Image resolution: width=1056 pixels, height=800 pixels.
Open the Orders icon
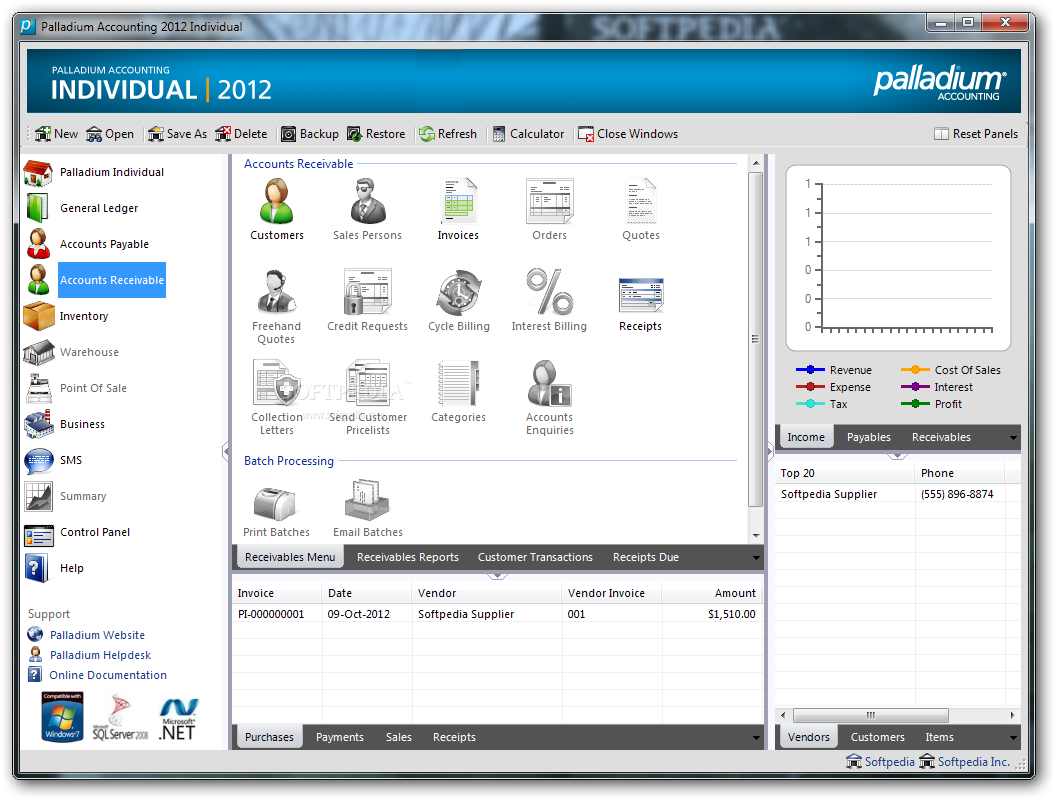[550, 209]
